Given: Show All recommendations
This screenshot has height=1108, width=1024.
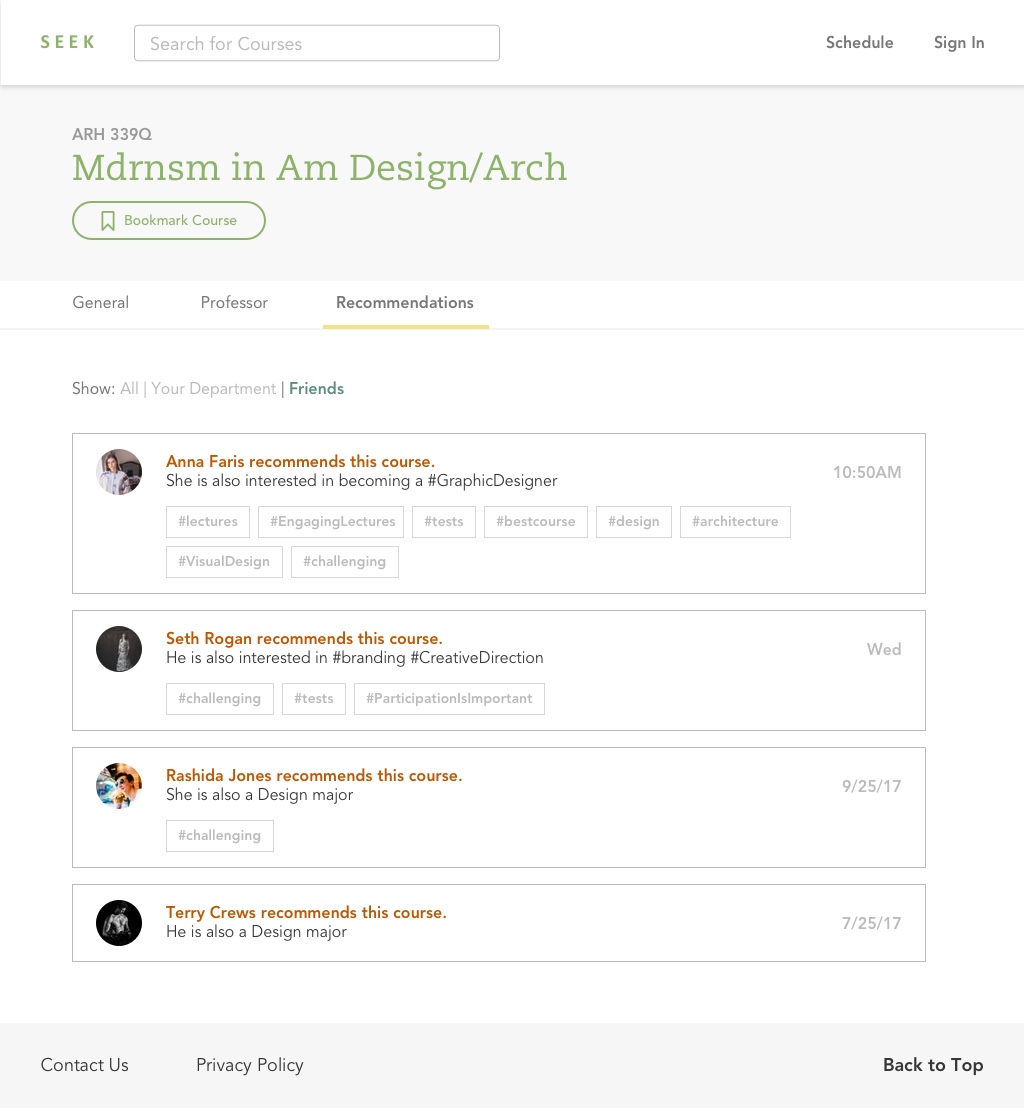Looking at the screenshot, I should click(129, 389).
